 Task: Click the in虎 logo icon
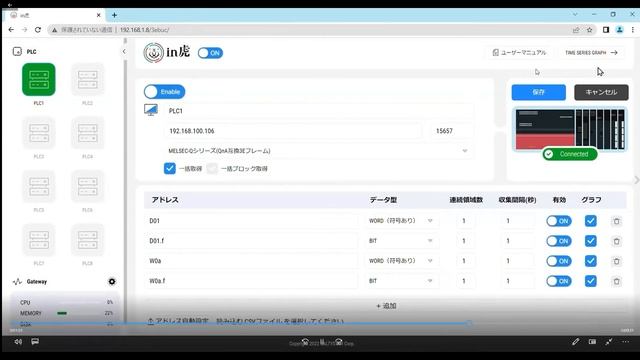[153, 53]
